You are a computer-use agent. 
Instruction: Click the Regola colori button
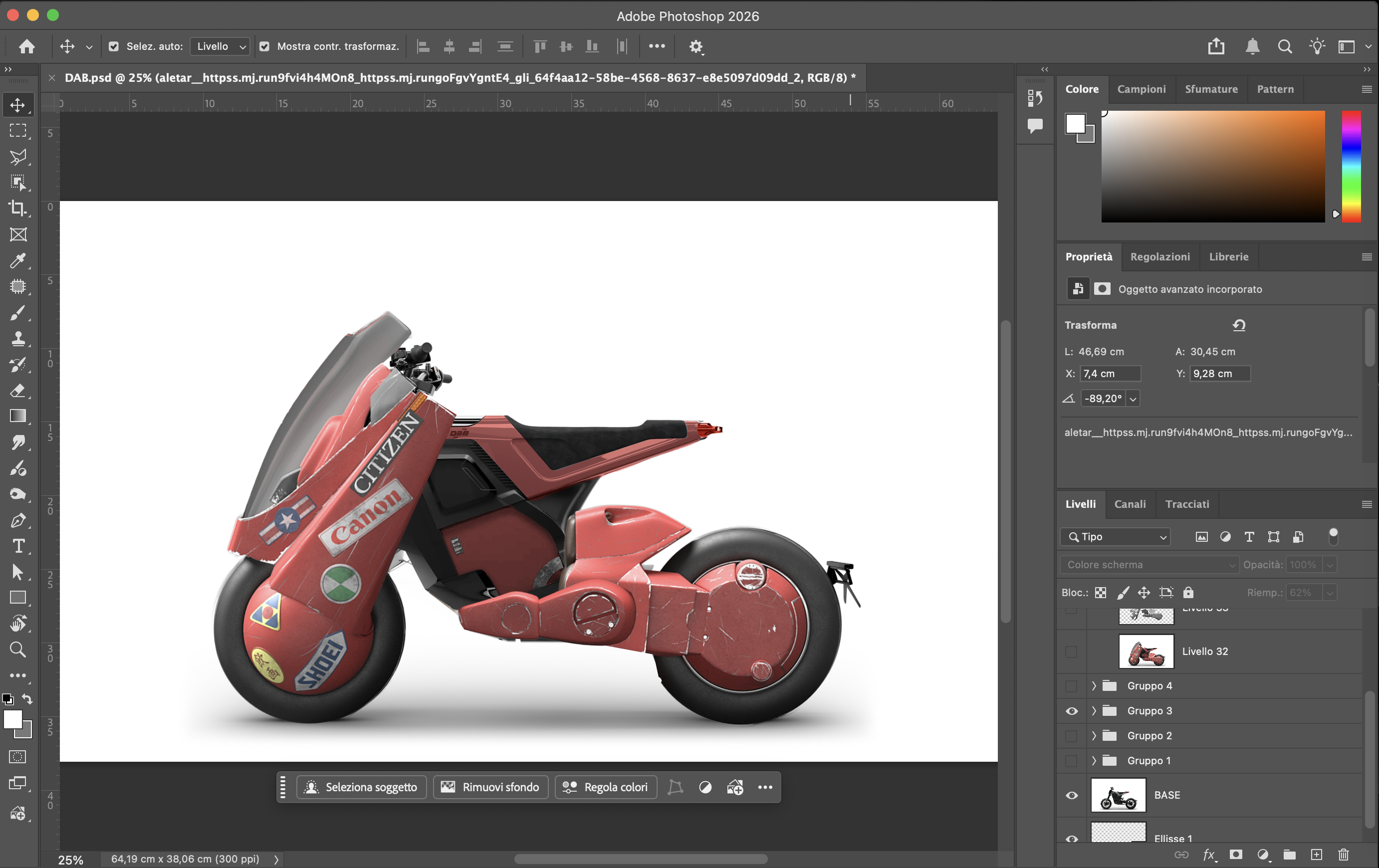605,787
